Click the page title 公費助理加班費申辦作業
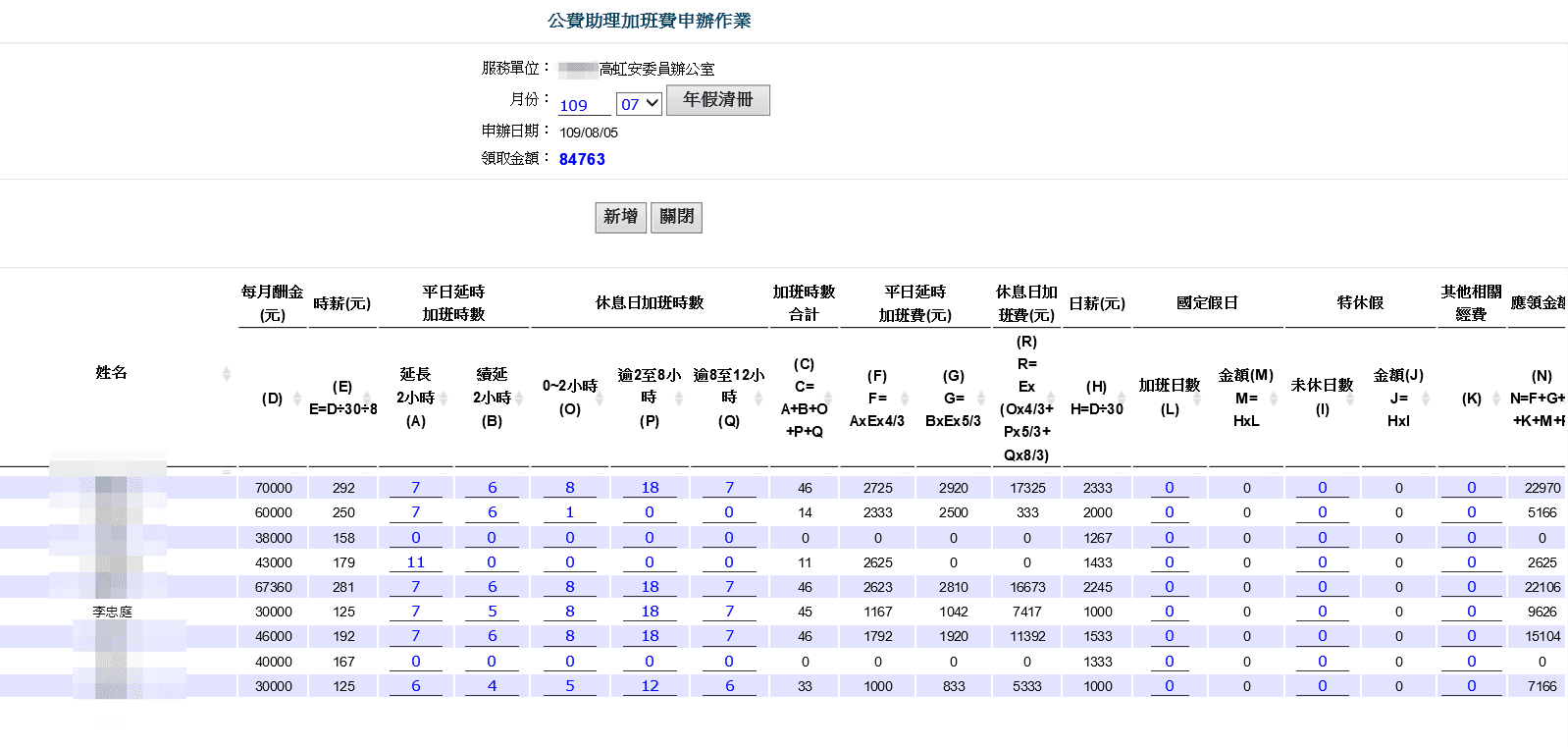The height and width of the screenshot is (747, 1568). pyautogui.click(x=649, y=21)
